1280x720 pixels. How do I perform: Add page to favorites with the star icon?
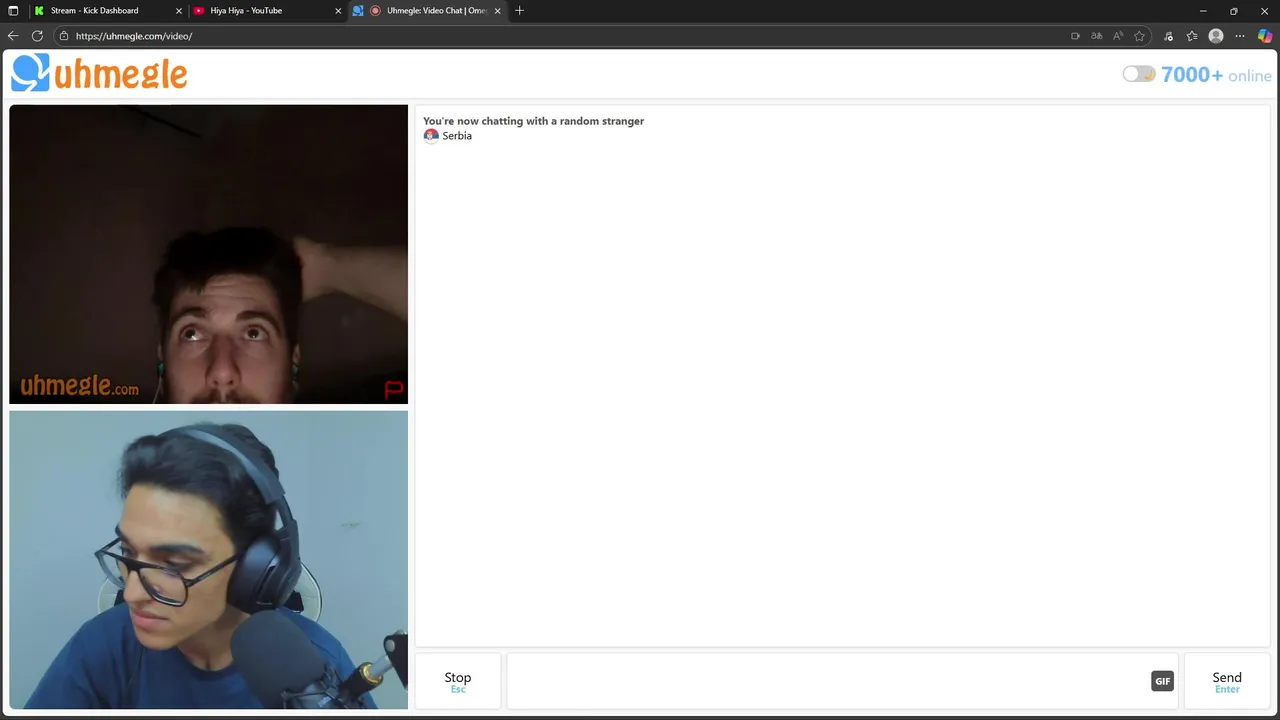click(1139, 36)
